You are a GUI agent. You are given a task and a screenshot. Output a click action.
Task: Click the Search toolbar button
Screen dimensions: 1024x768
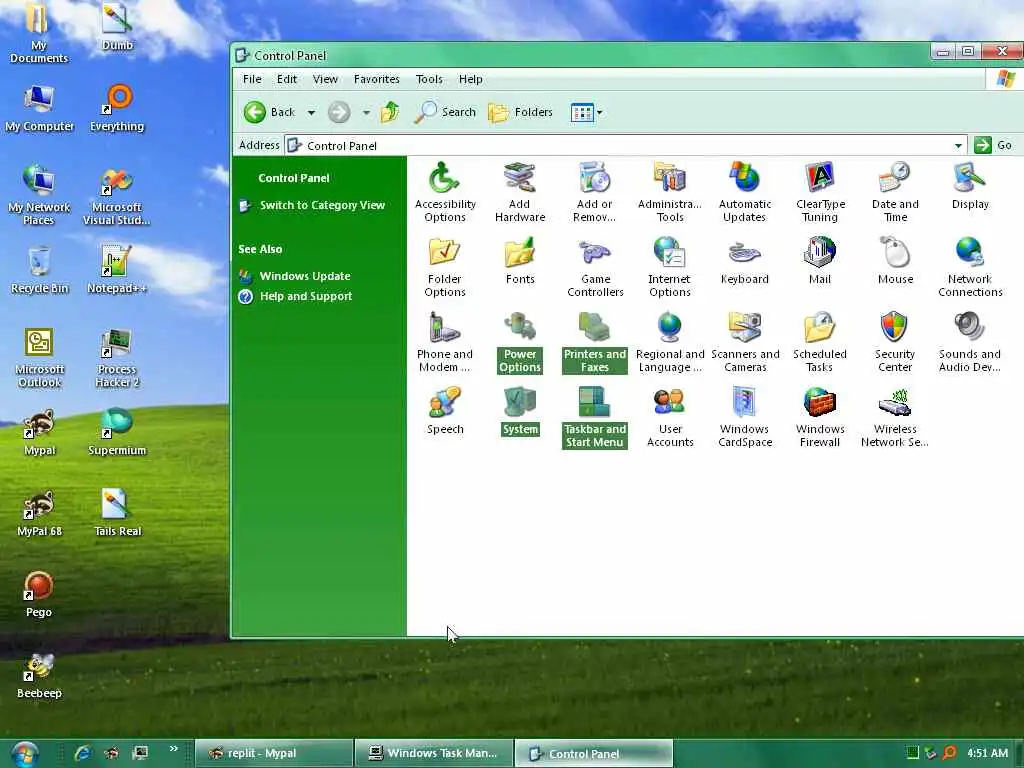point(445,112)
